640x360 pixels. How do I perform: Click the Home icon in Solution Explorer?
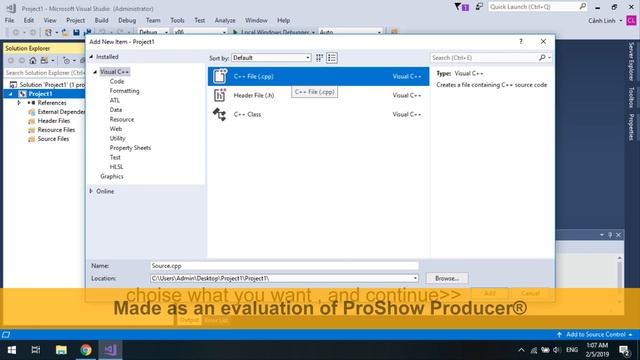(33, 60)
